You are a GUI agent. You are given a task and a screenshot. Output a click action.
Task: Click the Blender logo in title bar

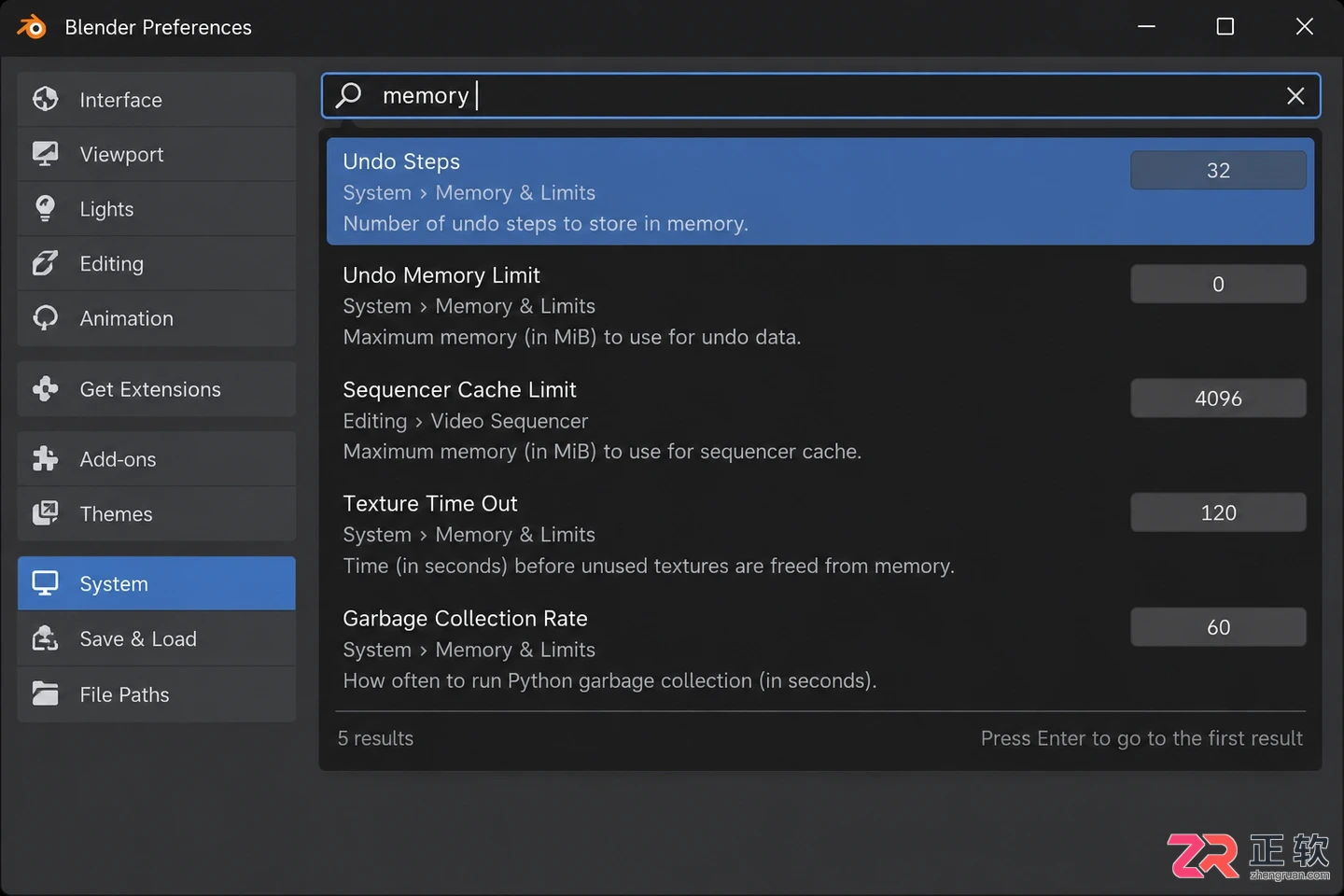[x=32, y=27]
